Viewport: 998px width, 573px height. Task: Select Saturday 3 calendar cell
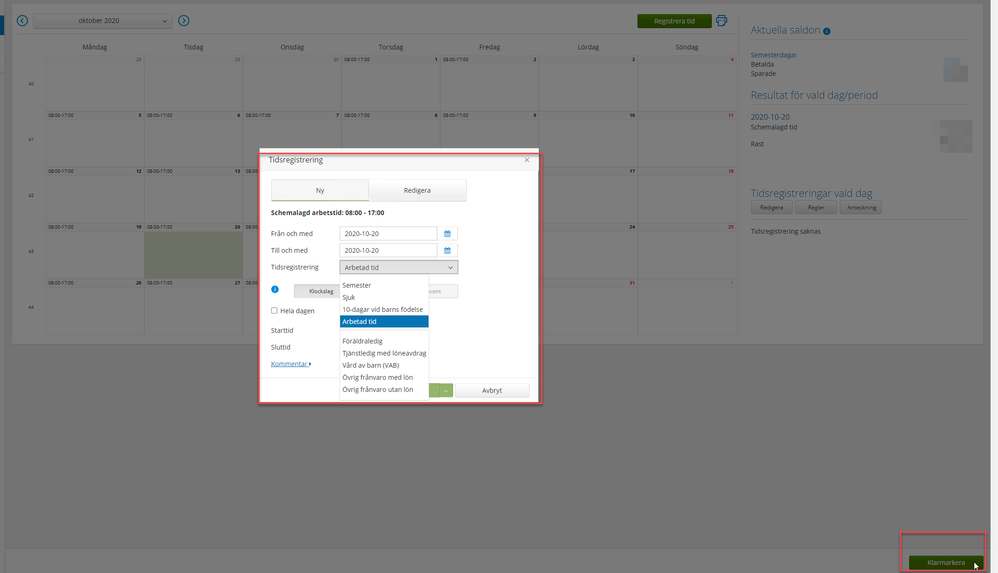[x=588, y=83]
